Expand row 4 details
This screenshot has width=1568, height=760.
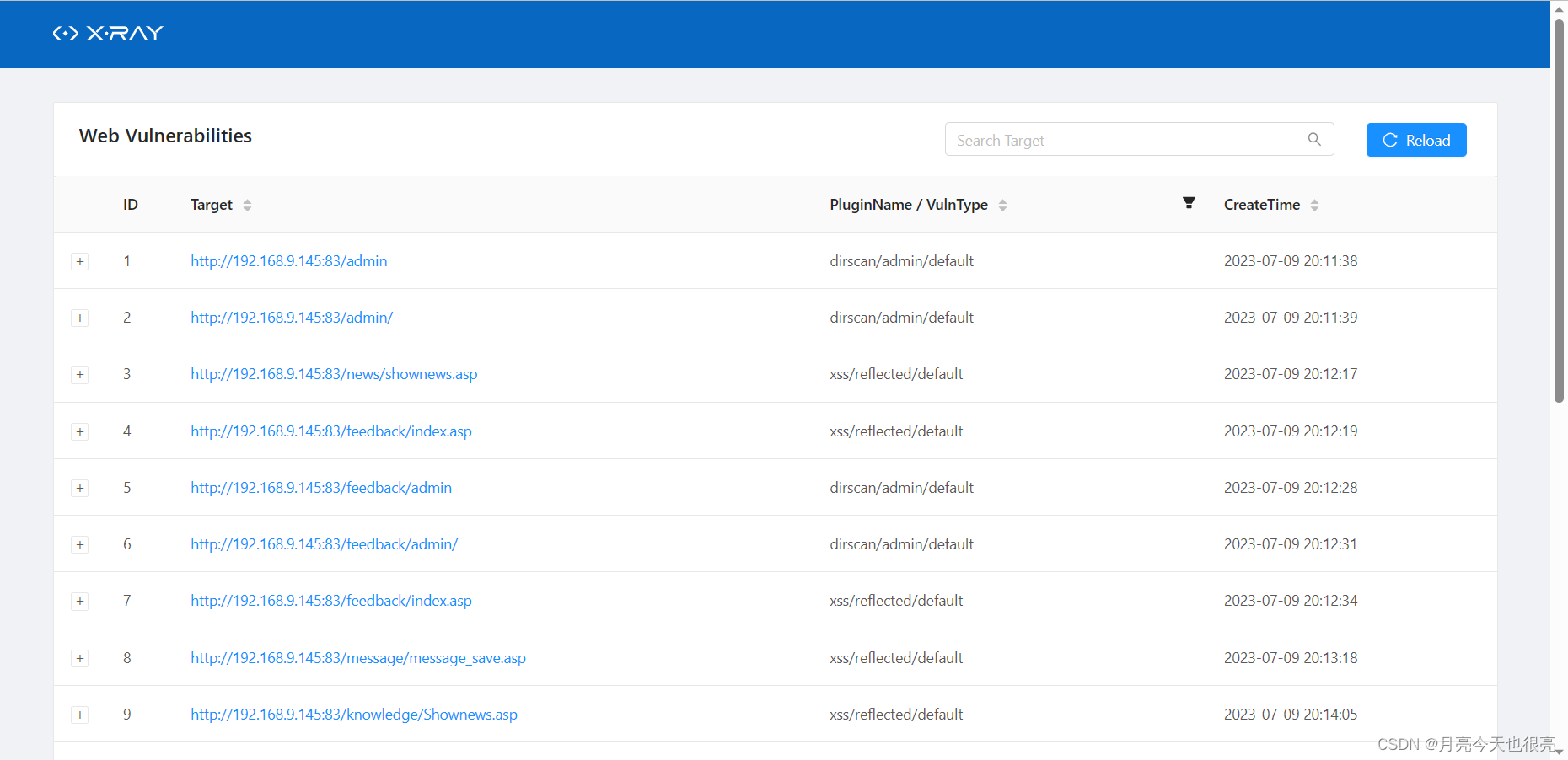click(80, 431)
